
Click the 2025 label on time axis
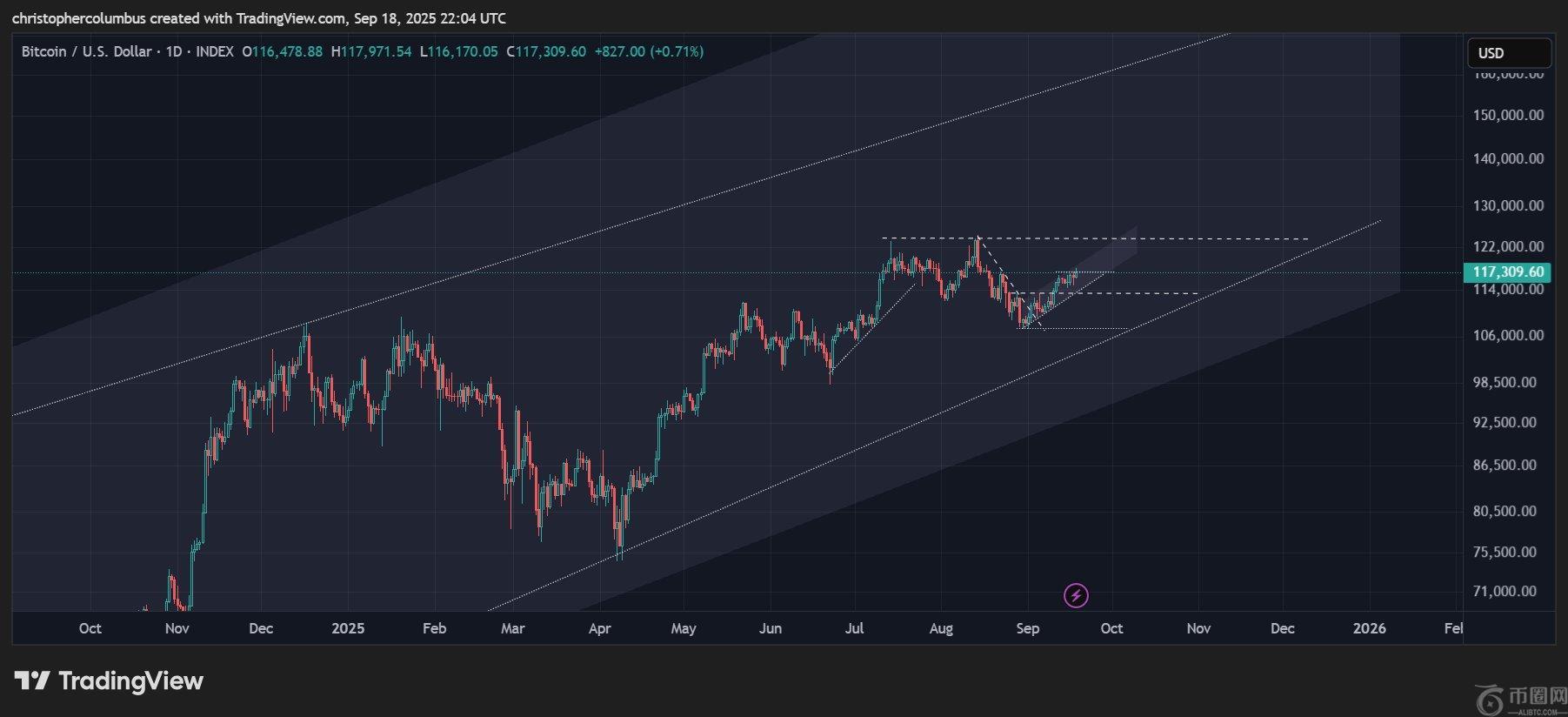348,628
